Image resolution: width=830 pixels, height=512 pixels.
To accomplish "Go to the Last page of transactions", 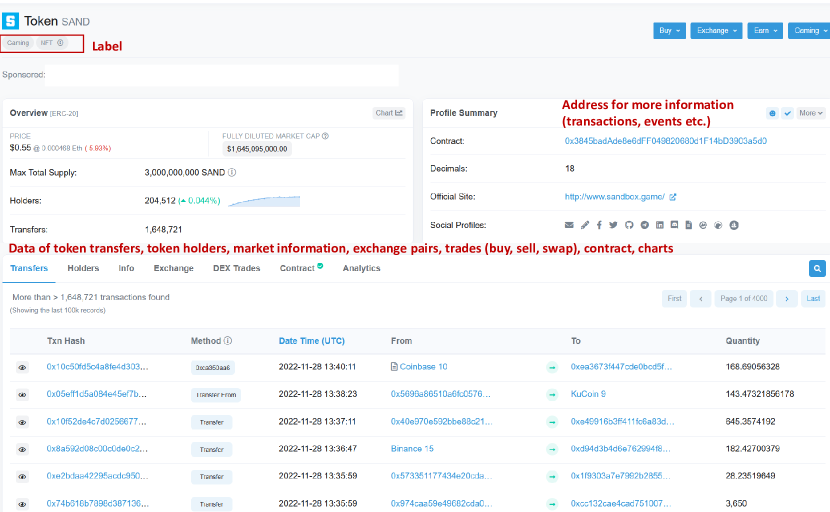I will pos(814,298).
